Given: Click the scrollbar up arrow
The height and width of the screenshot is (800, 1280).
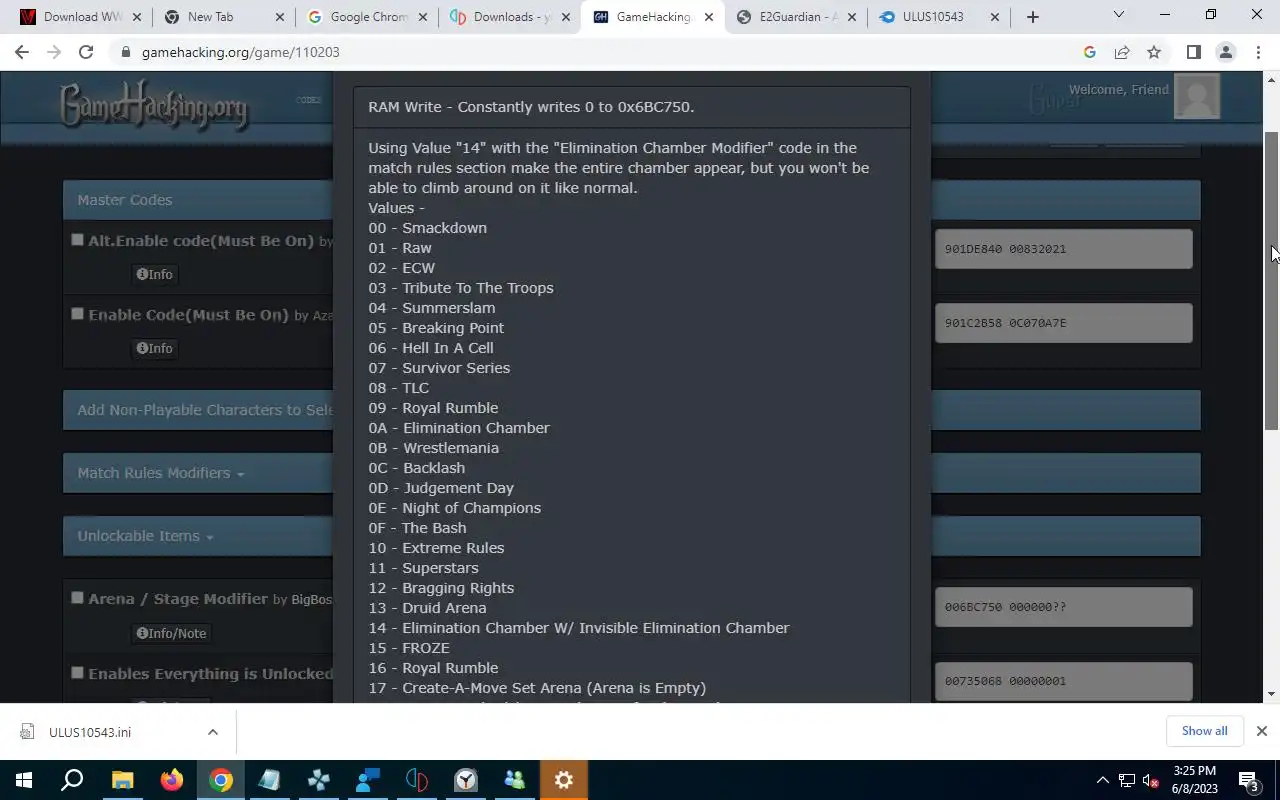Looking at the screenshot, I should pyautogui.click(x=1273, y=80).
